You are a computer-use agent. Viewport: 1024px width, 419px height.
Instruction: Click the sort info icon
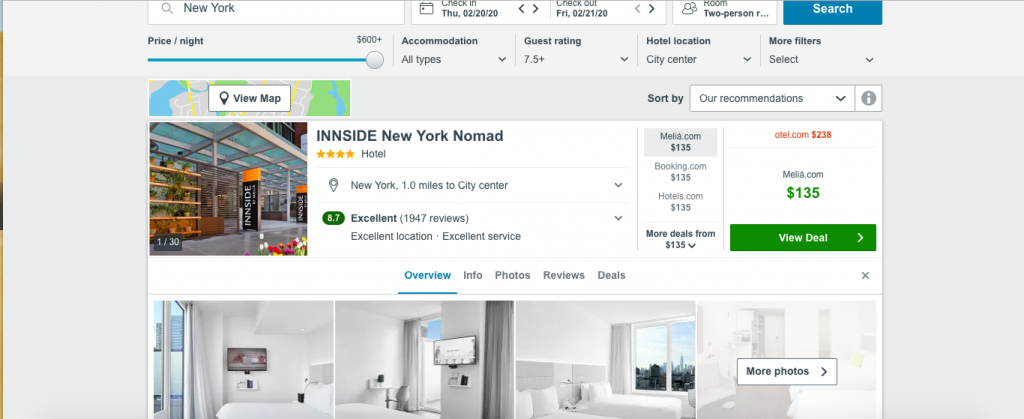tap(868, 99)
